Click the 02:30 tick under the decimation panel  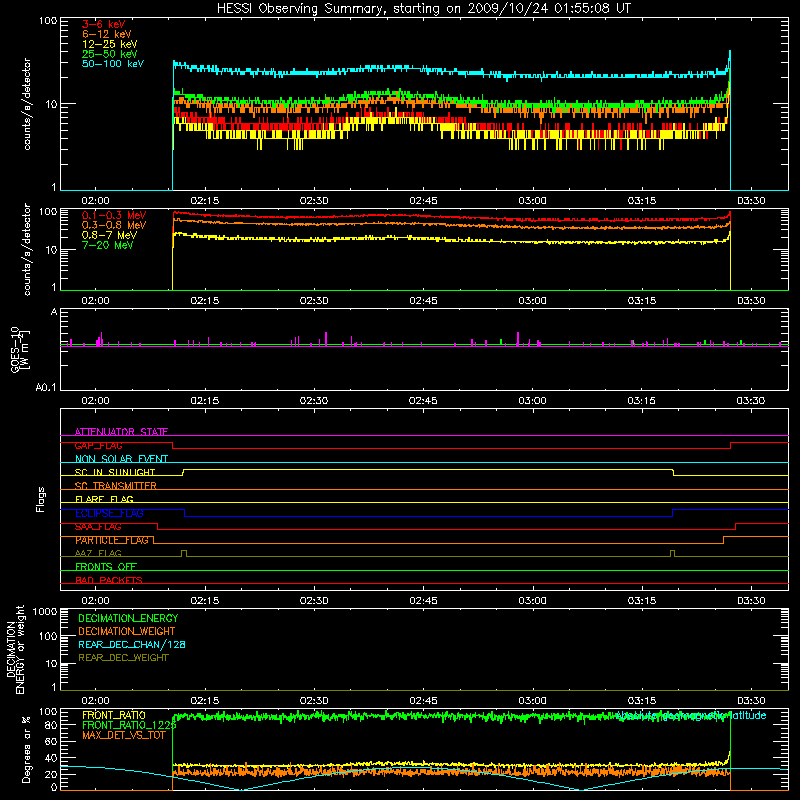[x=314, y=701]
